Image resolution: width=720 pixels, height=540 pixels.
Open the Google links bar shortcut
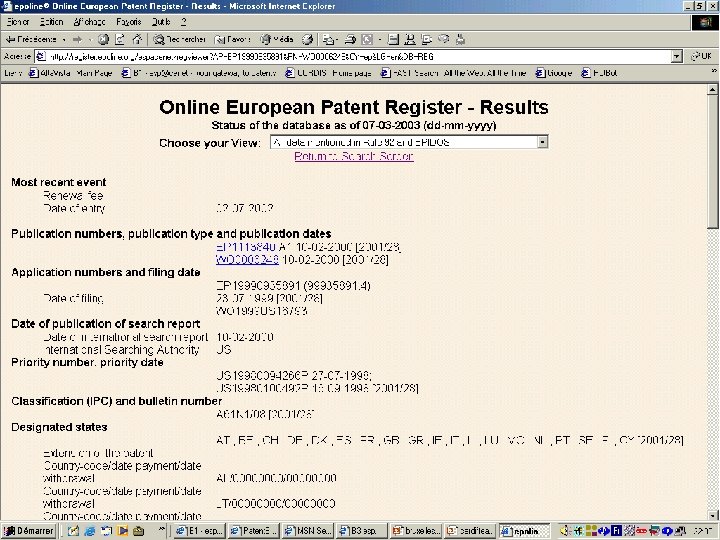click(554, 73)
